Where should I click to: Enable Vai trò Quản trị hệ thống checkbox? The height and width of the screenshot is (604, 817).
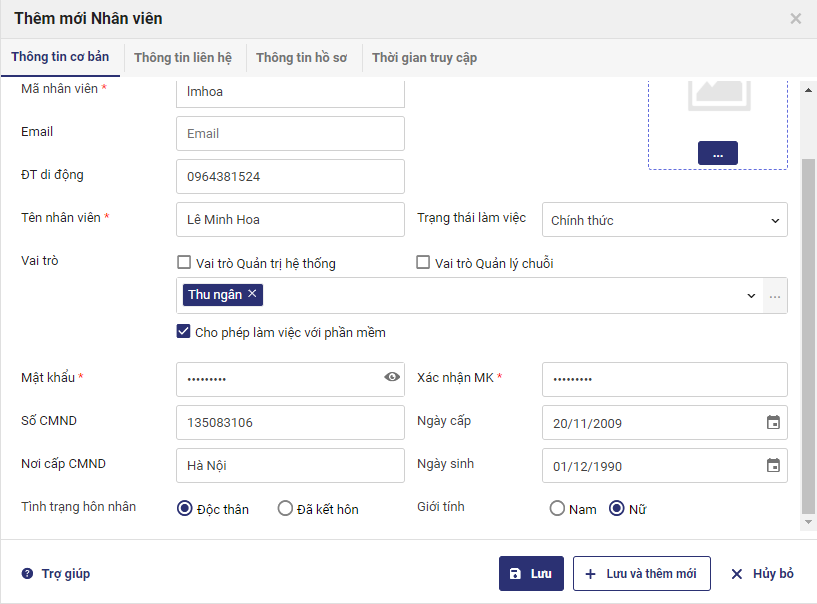184,263
